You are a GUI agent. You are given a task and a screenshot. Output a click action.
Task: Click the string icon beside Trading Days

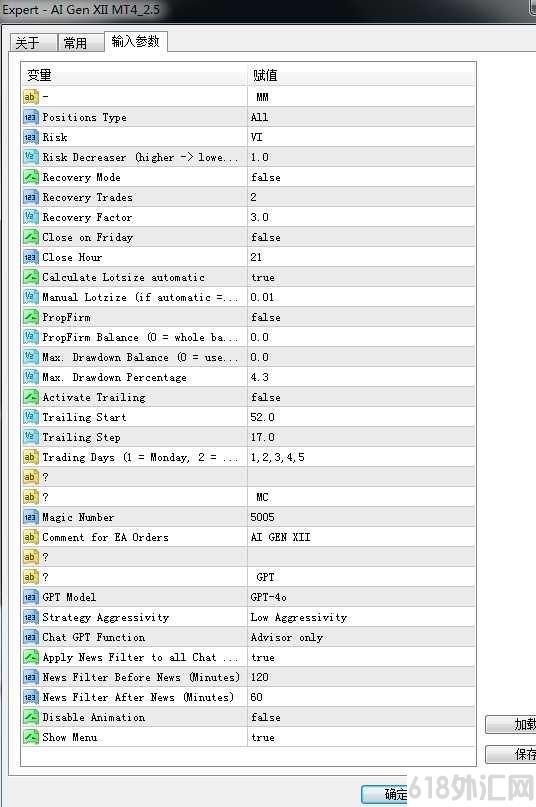30,457
